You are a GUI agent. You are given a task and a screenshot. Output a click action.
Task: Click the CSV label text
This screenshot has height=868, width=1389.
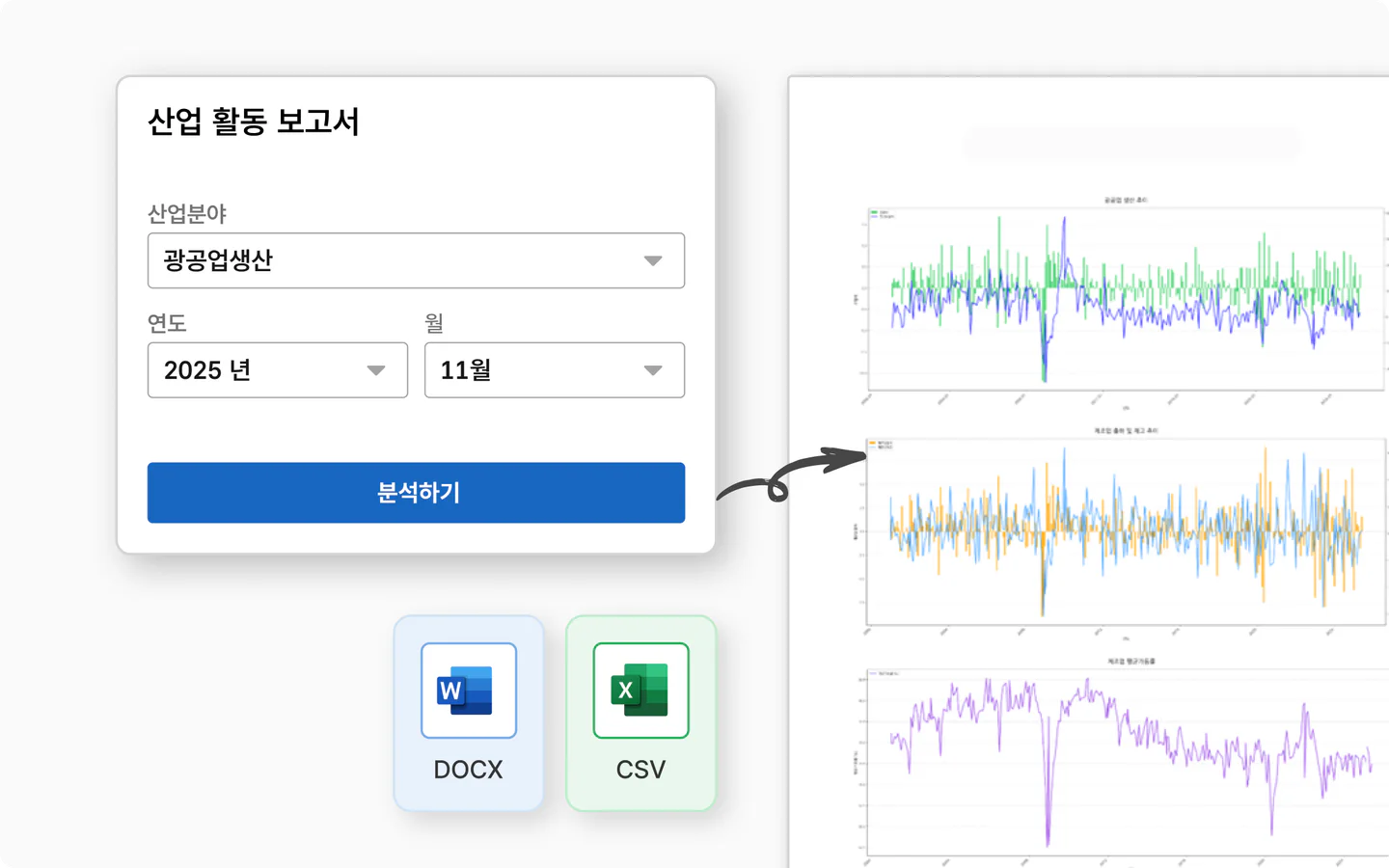[641, 770]
